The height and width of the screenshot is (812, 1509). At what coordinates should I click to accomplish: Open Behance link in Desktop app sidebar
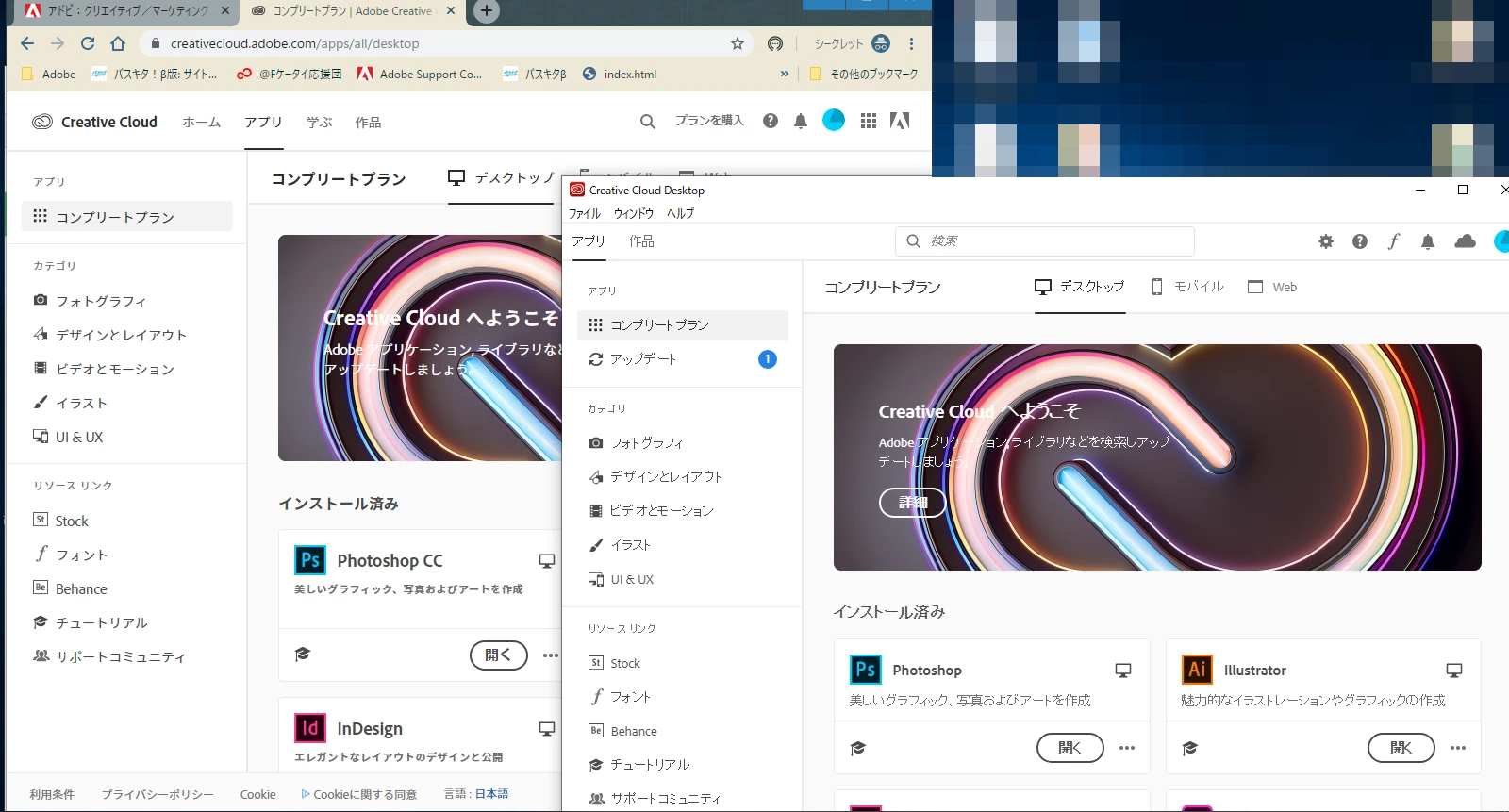(x=683, y=731)
